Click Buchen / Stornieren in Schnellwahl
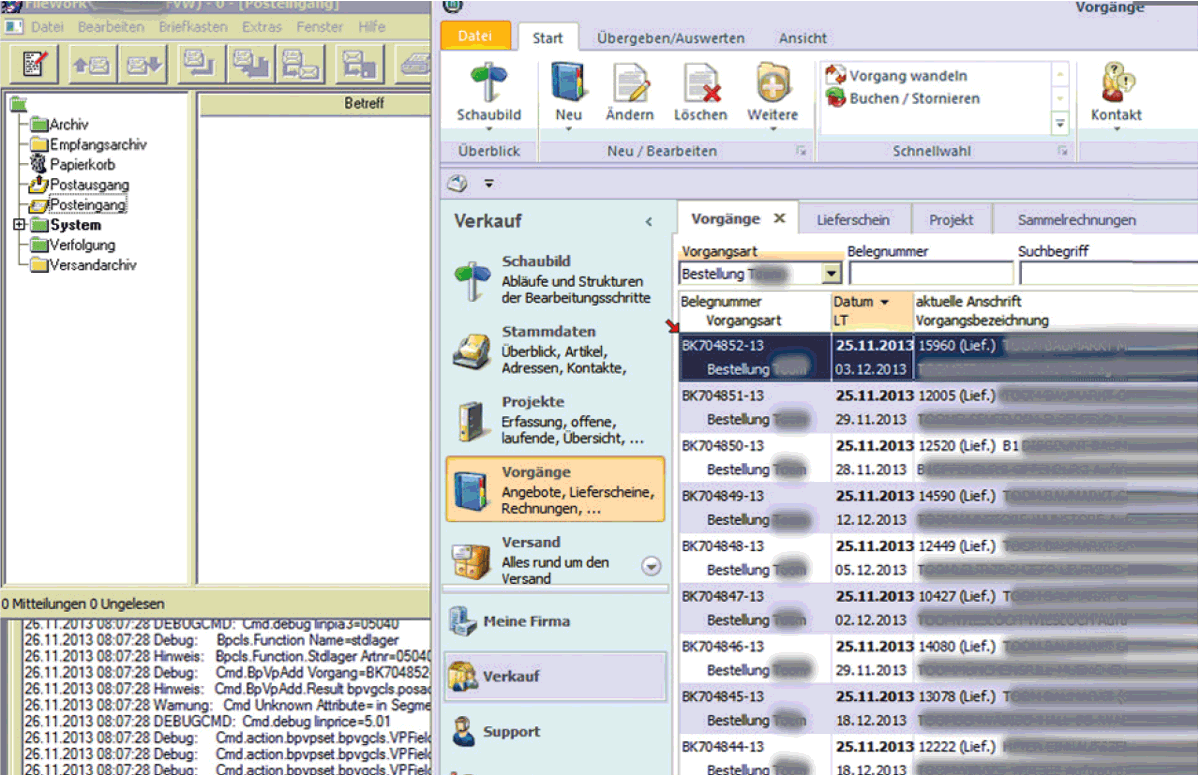This screenshot has height=776, width=1200. pos(903,99)
